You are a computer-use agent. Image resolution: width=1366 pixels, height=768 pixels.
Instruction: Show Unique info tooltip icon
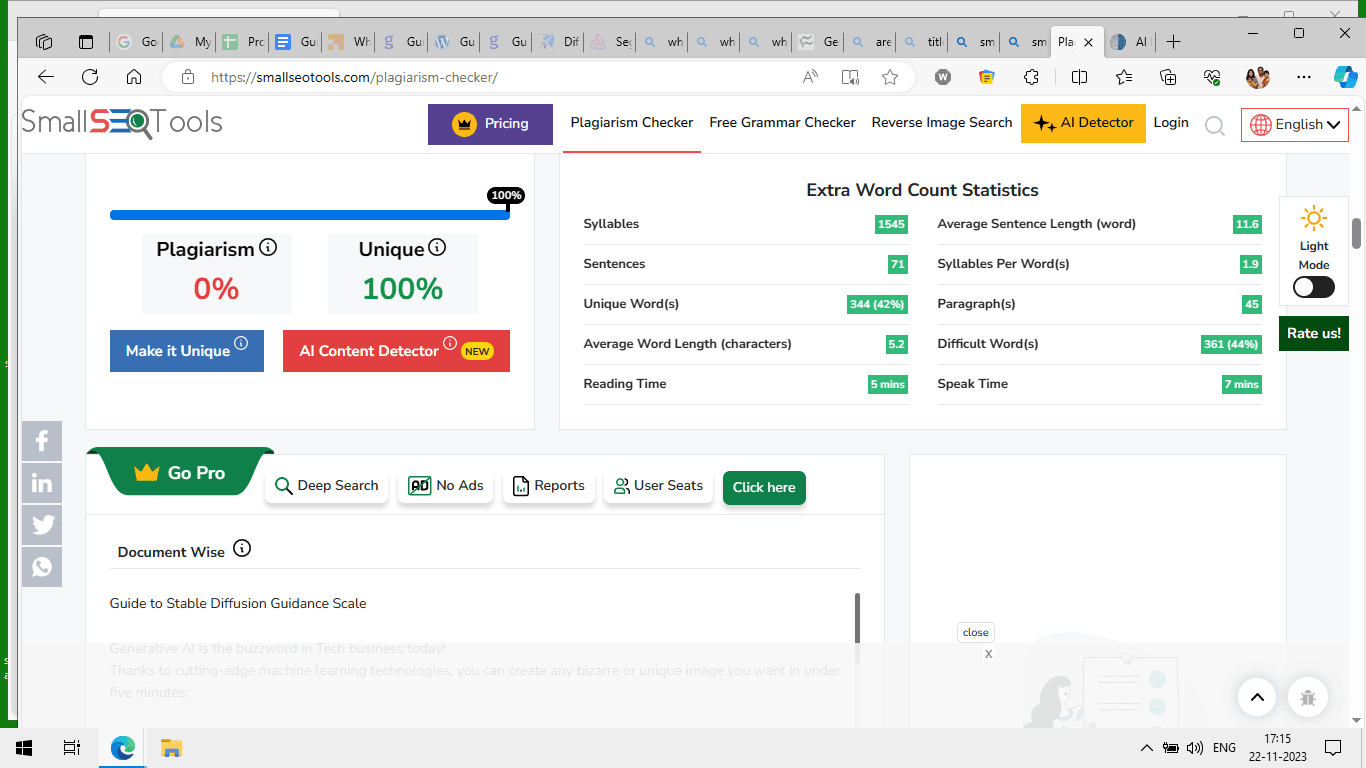437,247
